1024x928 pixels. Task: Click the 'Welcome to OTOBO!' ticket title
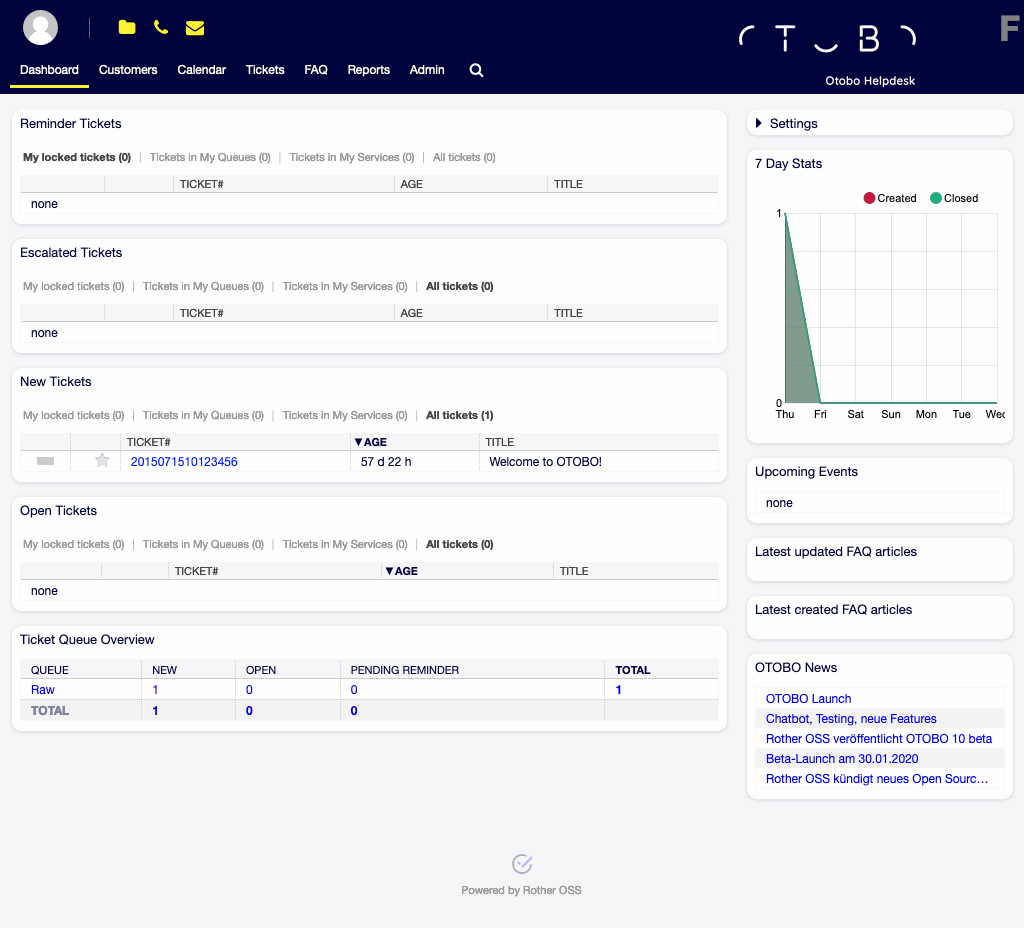click(x=545, y=462)
